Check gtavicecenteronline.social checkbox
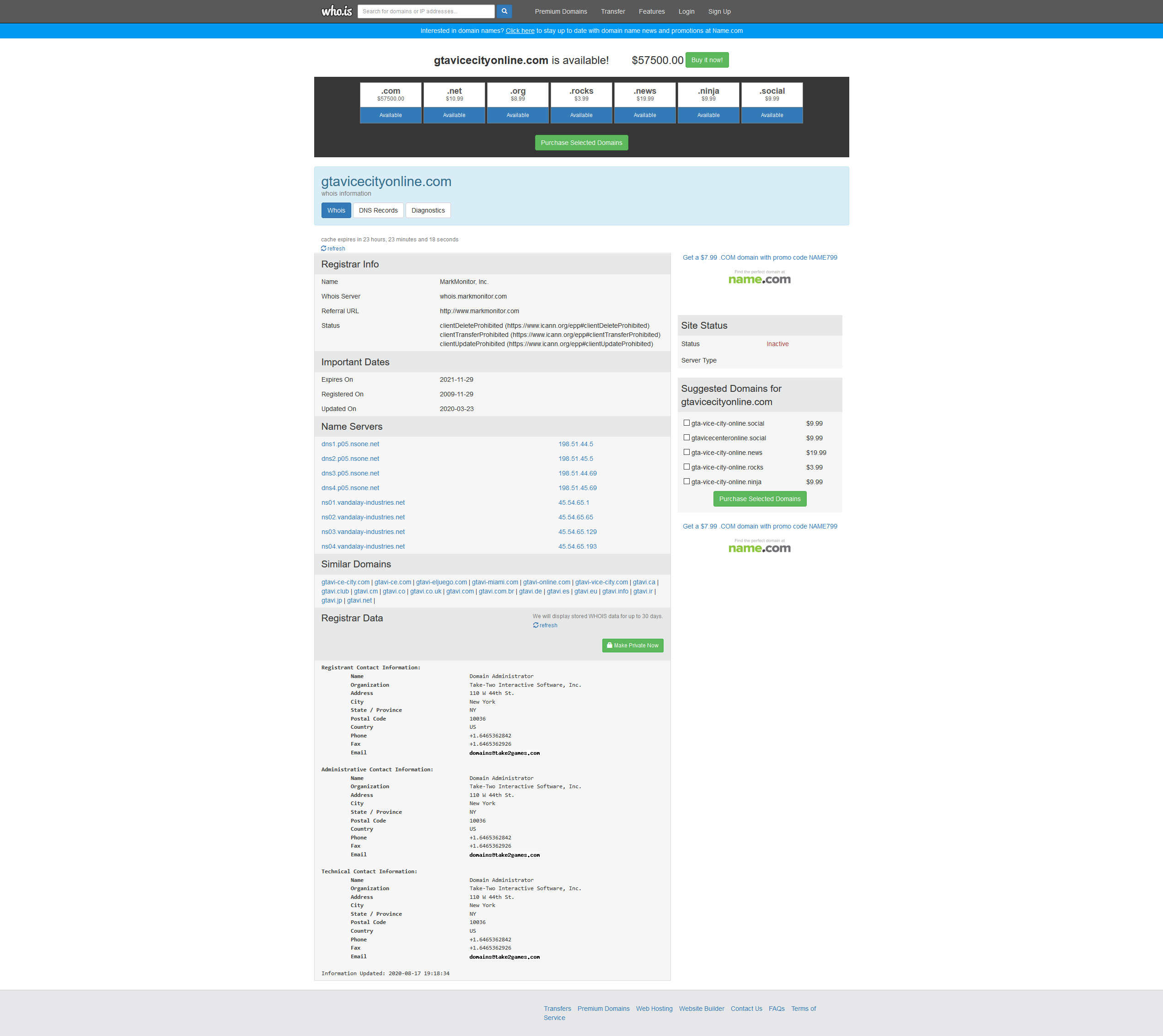This screenshot has width=1163, height=1036. pos(686,438)
